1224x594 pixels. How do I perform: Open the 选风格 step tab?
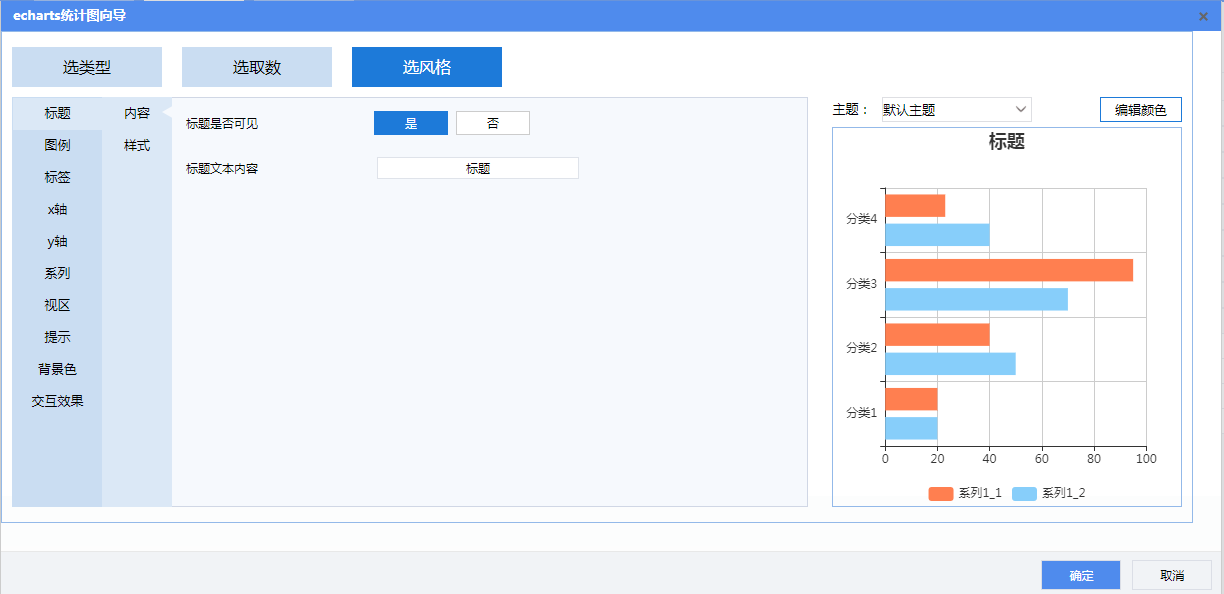click(x=427, y=67)
